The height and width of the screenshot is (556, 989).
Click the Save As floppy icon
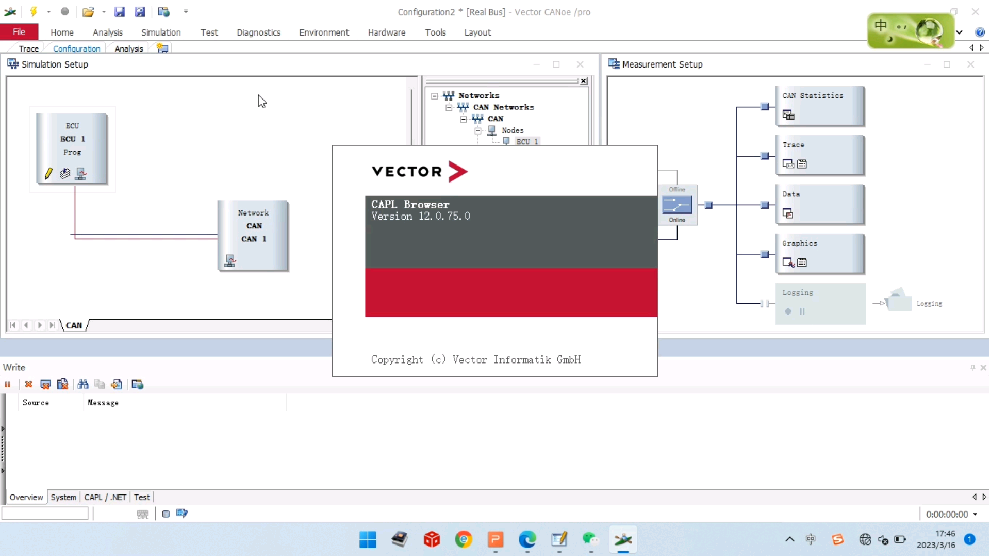[140, 11]
